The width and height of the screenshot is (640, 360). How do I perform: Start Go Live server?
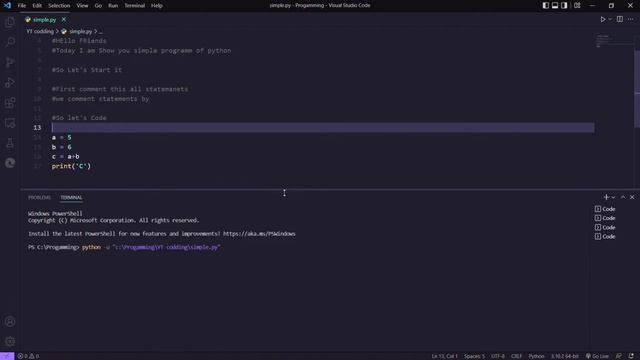[597, 356]
